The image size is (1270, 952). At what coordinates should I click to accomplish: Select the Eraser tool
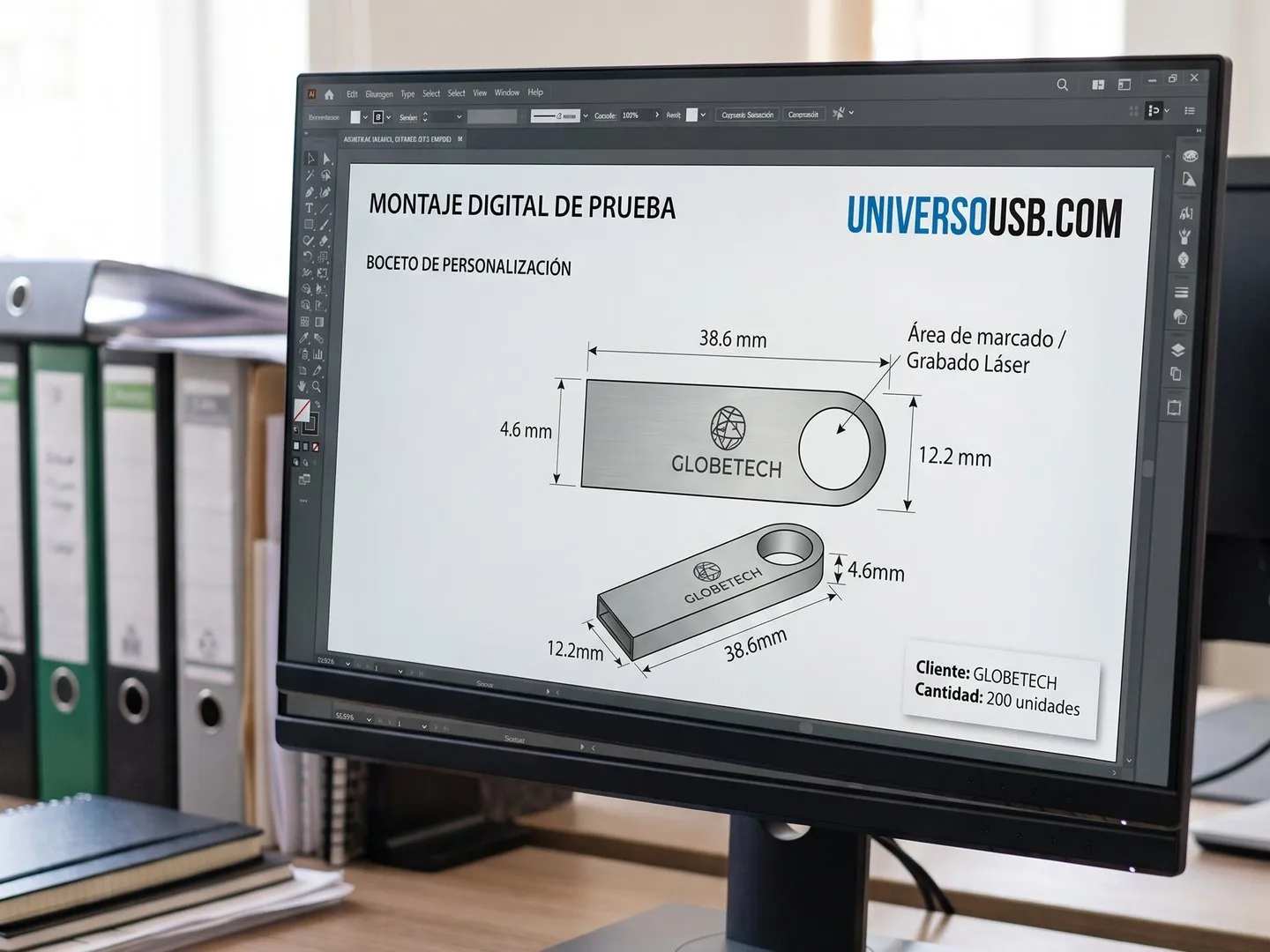coord(324,241)
